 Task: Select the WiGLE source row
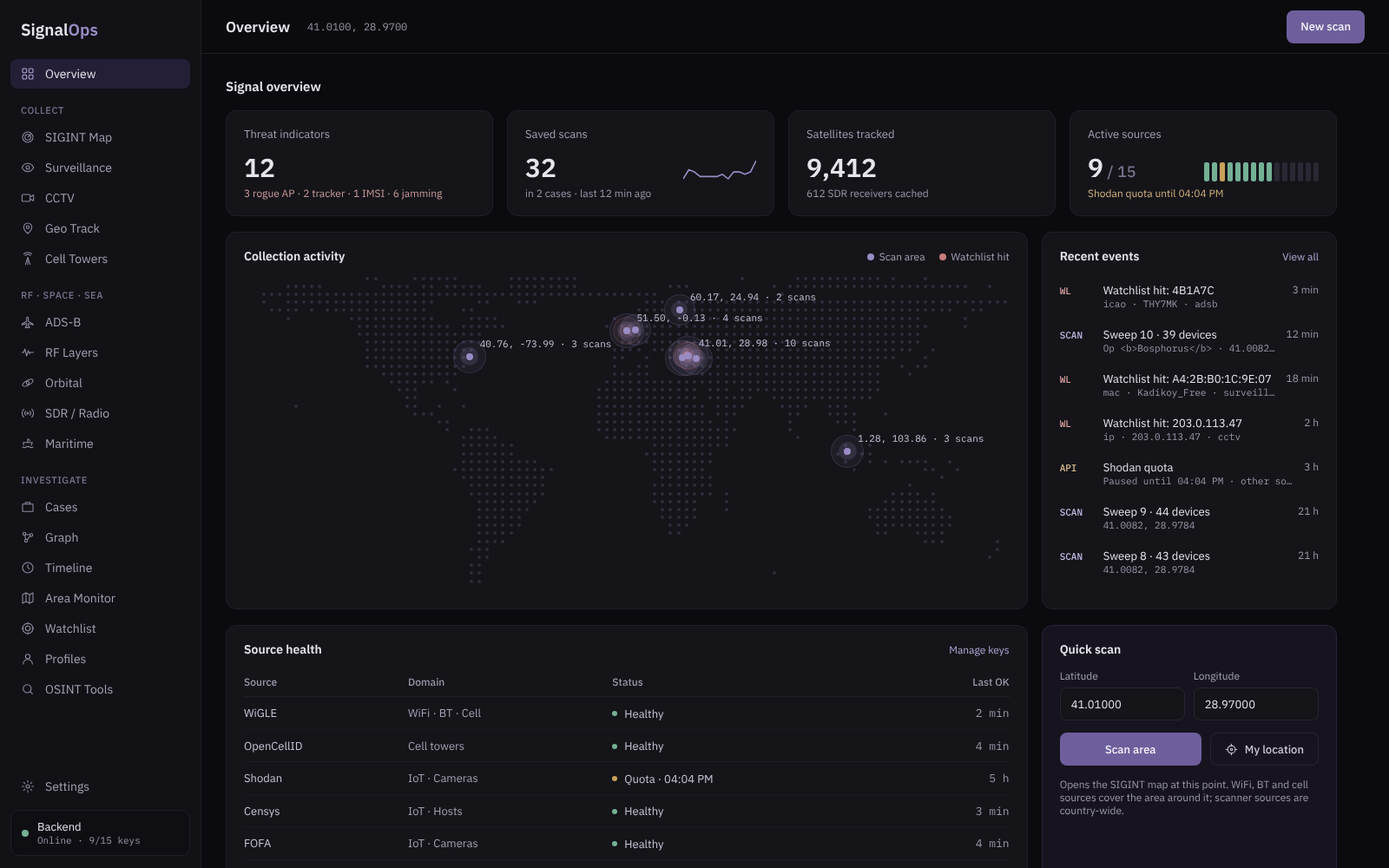pos(627,713)
